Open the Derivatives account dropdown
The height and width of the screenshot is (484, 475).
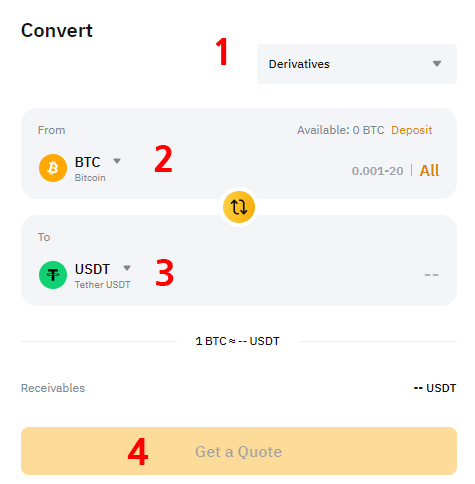click(x=357, y=64)
